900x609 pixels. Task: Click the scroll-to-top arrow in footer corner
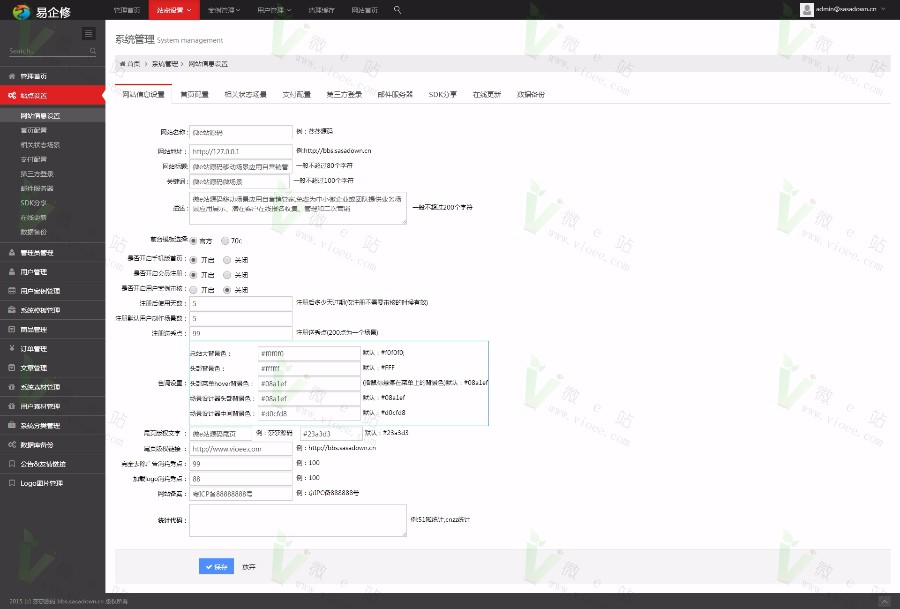(x=885, y=601)
